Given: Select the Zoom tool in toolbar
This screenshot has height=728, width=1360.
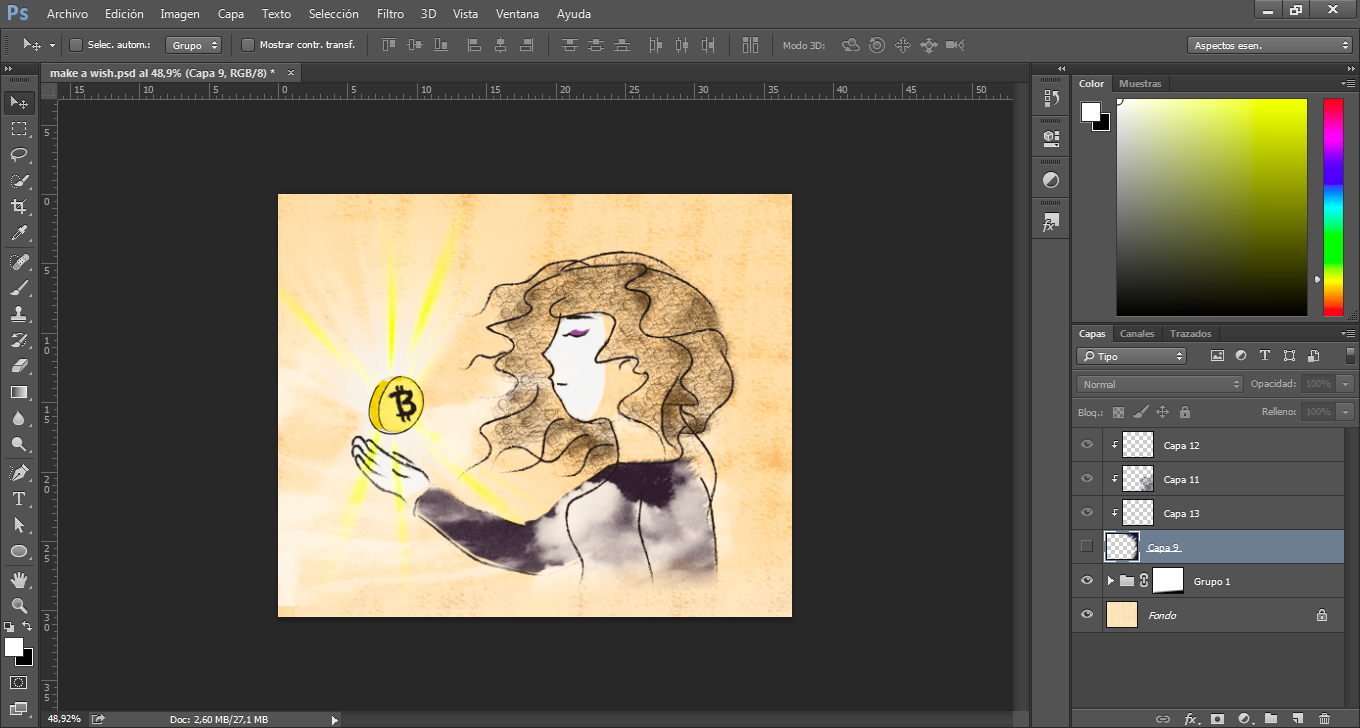Looking at the screenshot, I should [x=19, y=605].
